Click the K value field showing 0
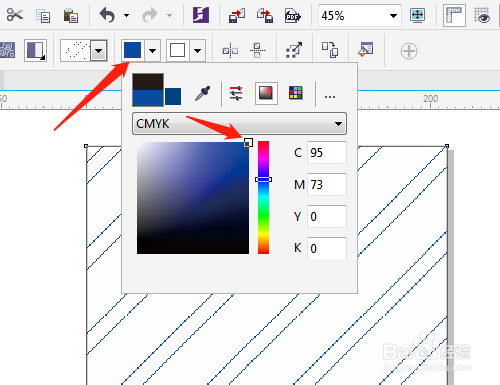This screenshot has width=500, height=385. 327,248
